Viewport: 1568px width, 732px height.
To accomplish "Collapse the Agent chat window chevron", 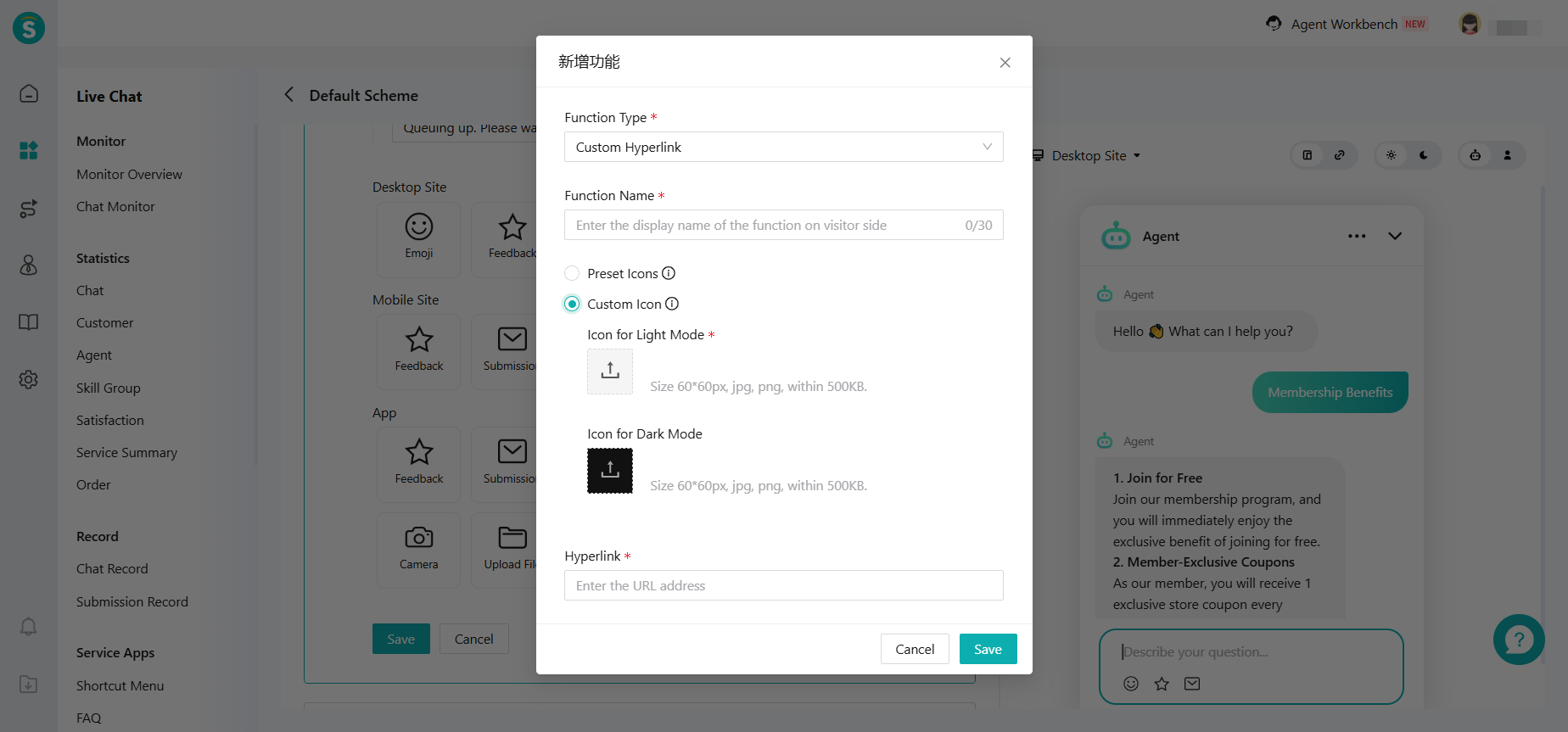I will [x=1395, y=237].
